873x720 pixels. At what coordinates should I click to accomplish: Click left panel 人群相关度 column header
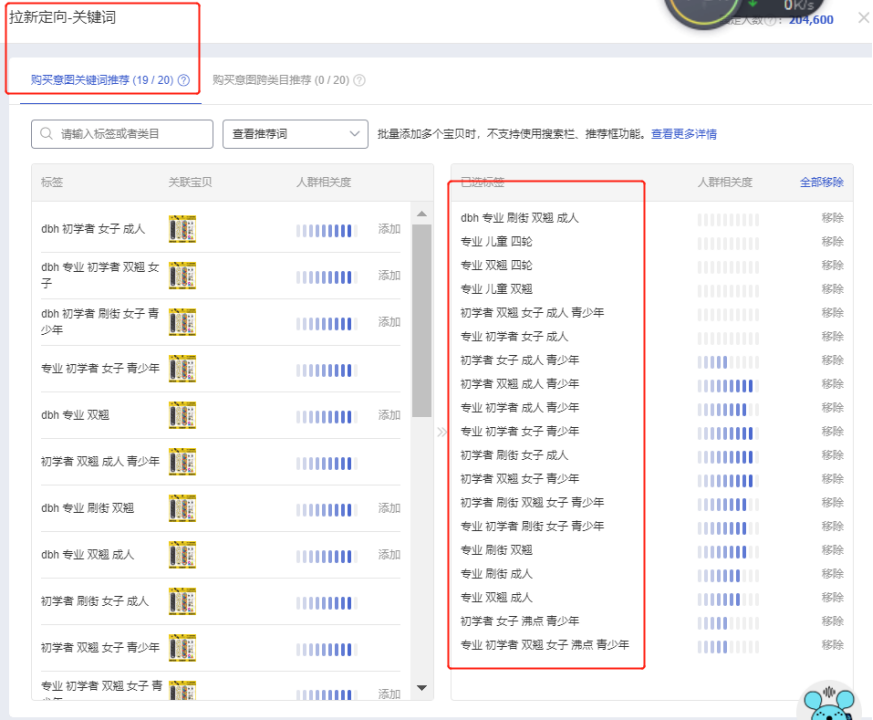pyautogui.click(x=323, y=182)
